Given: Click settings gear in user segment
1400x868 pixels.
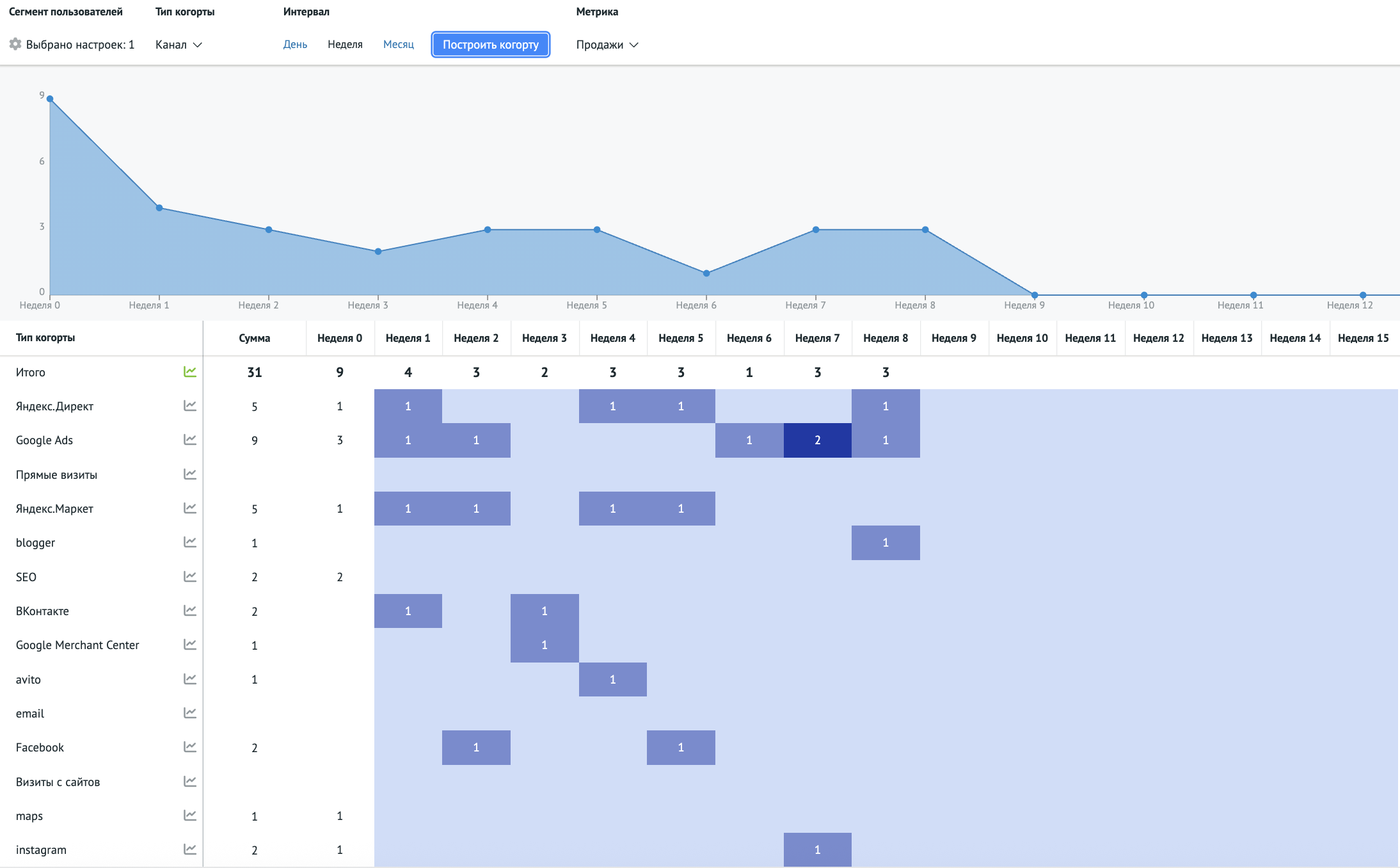Looking at the screenshot, I should (15, 44).
